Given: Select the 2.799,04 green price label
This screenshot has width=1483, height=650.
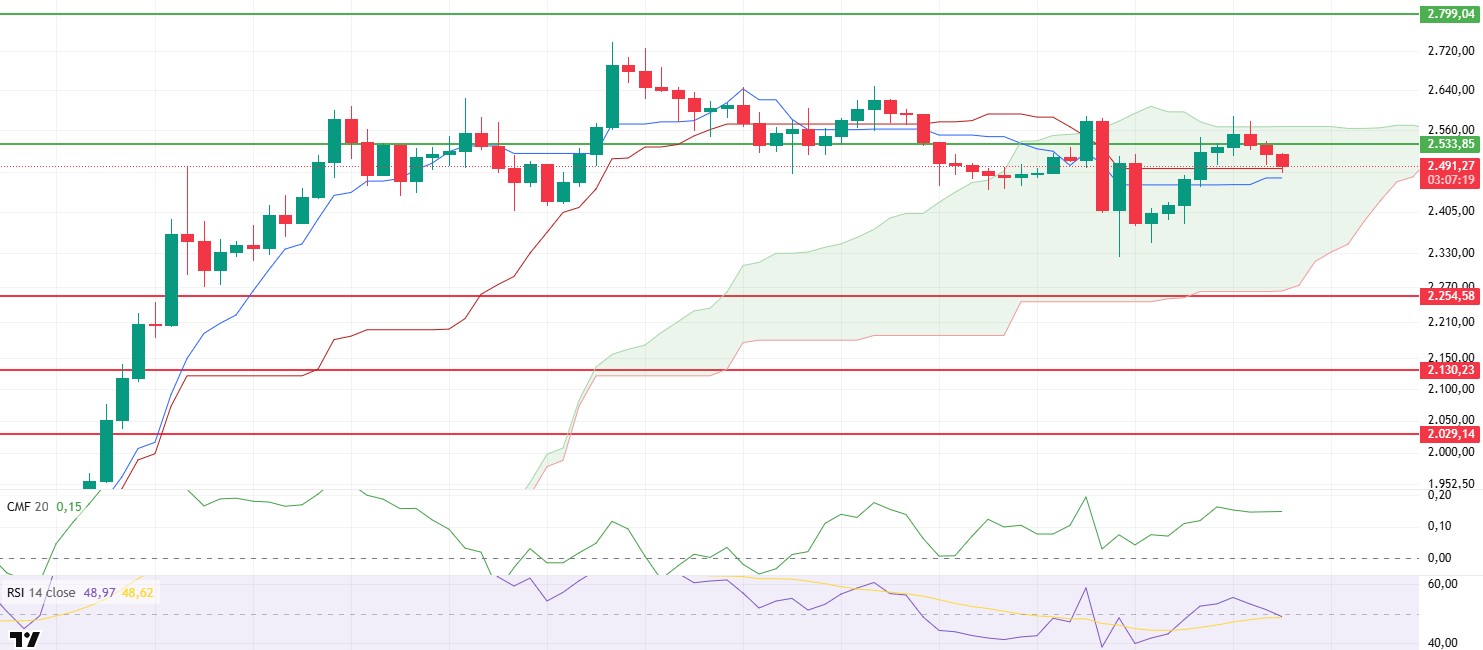Looking at the screenshot, I should pos(1449,14).
